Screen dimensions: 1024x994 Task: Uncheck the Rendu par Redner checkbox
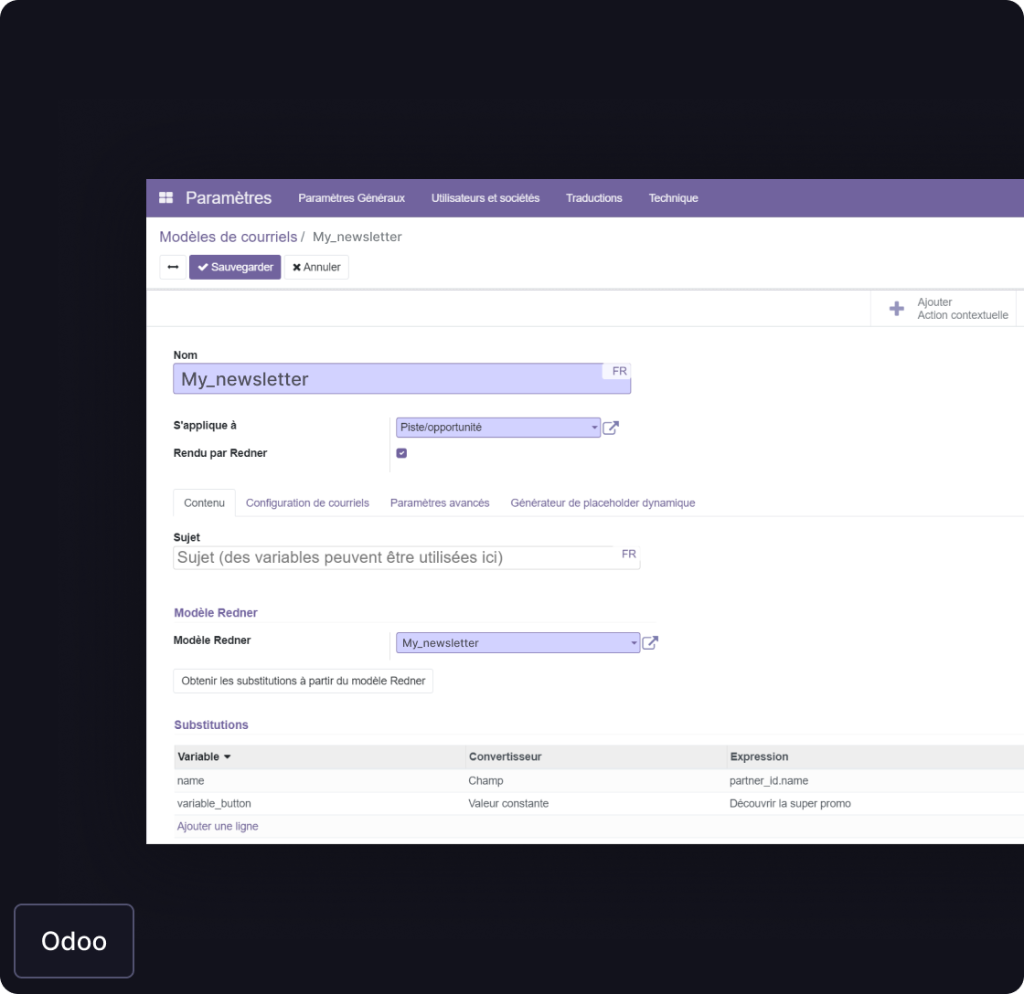point(402,453)
